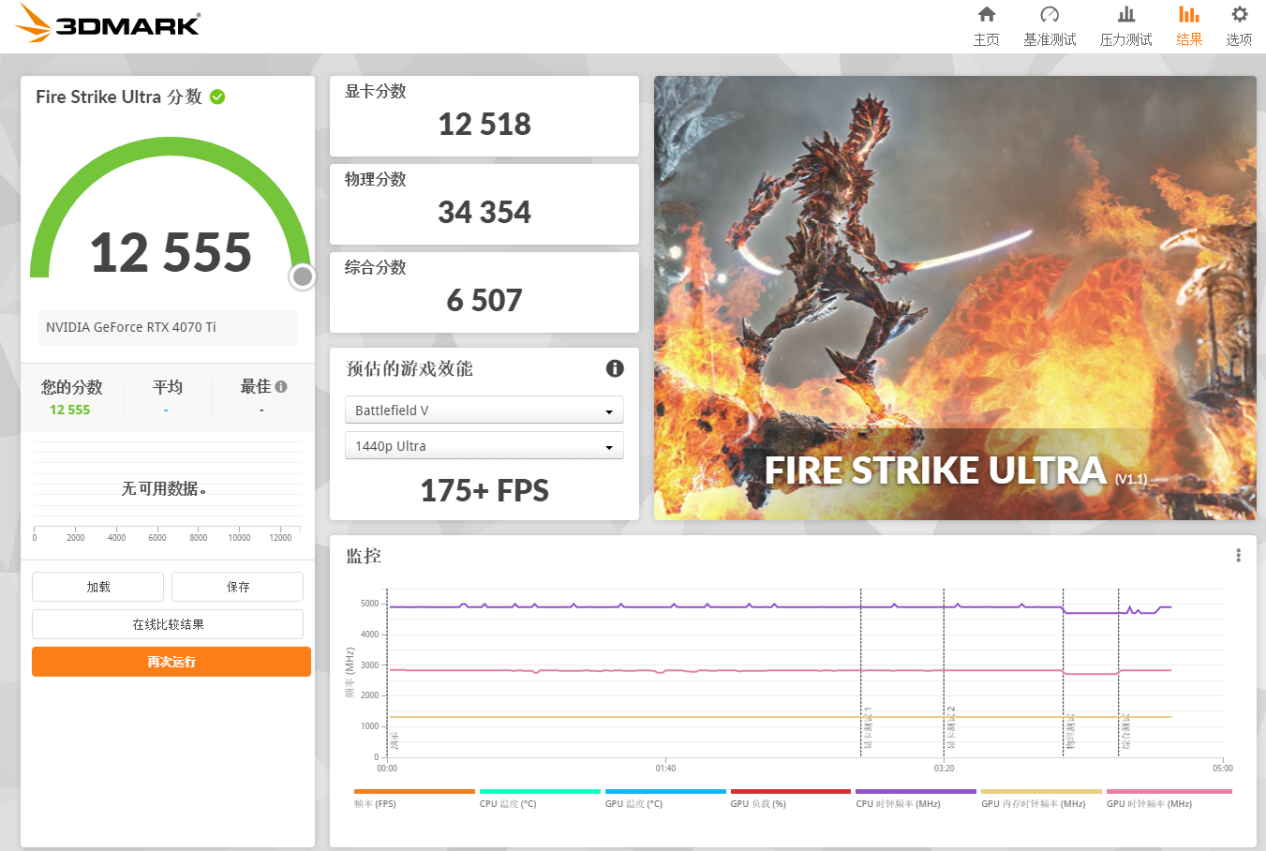Click the grey score gauge knob
This screenshot has width=1266, height=851.
coord(302,277)
